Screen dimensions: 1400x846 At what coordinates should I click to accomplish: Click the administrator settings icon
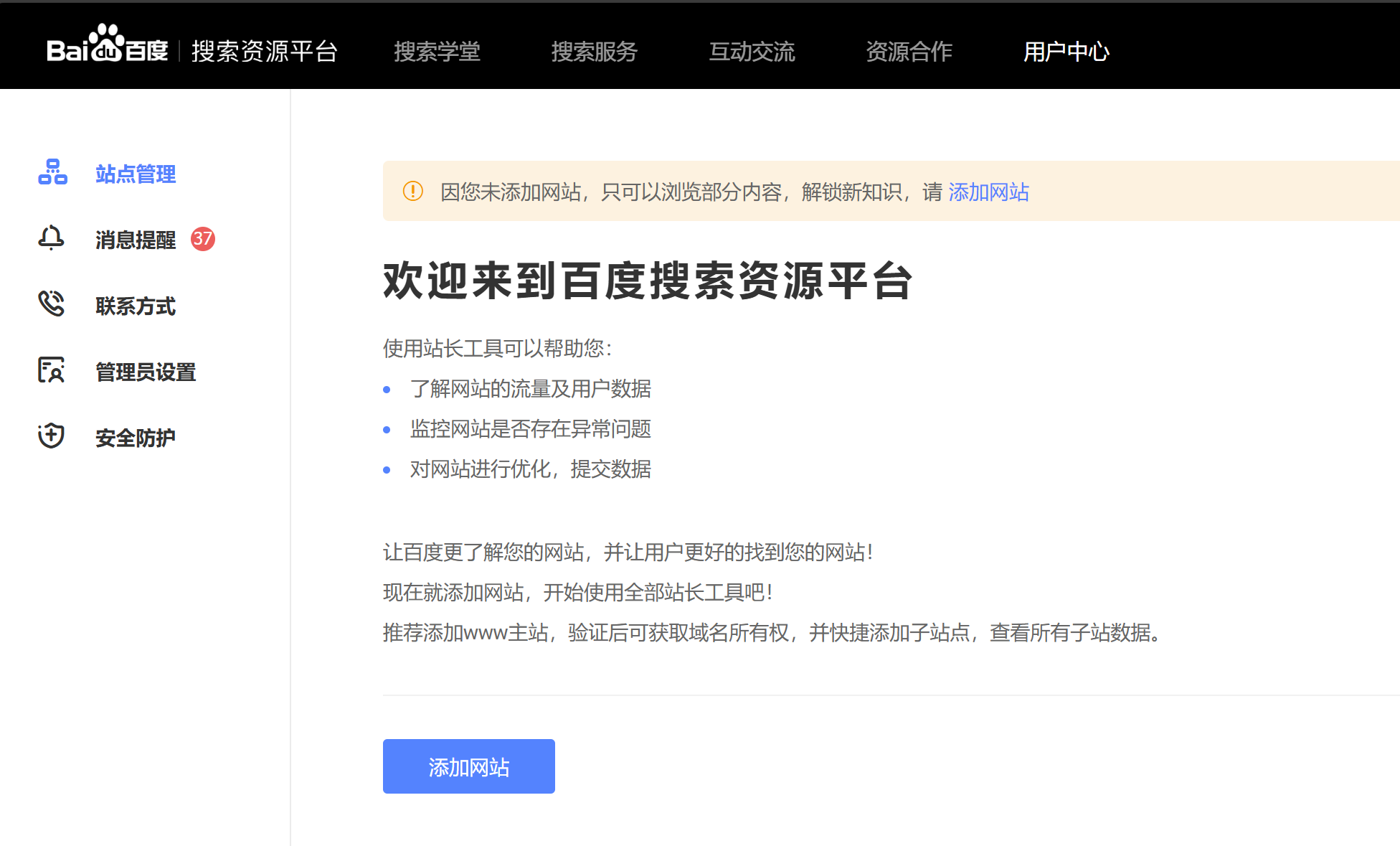52,370
